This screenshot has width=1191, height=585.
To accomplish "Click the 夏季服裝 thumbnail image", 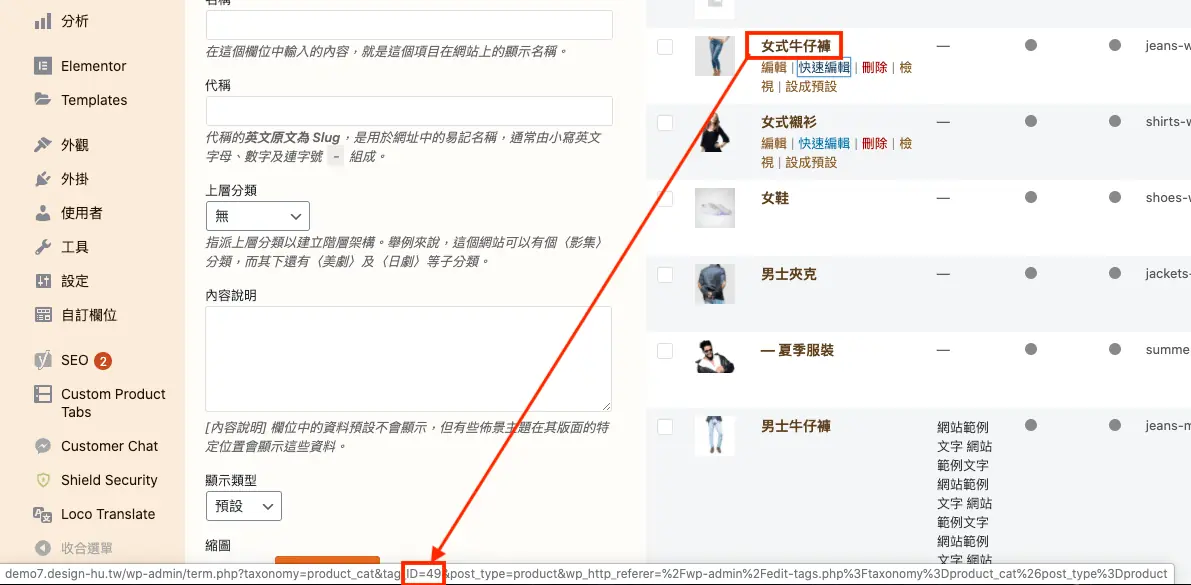I will [715, 358].
